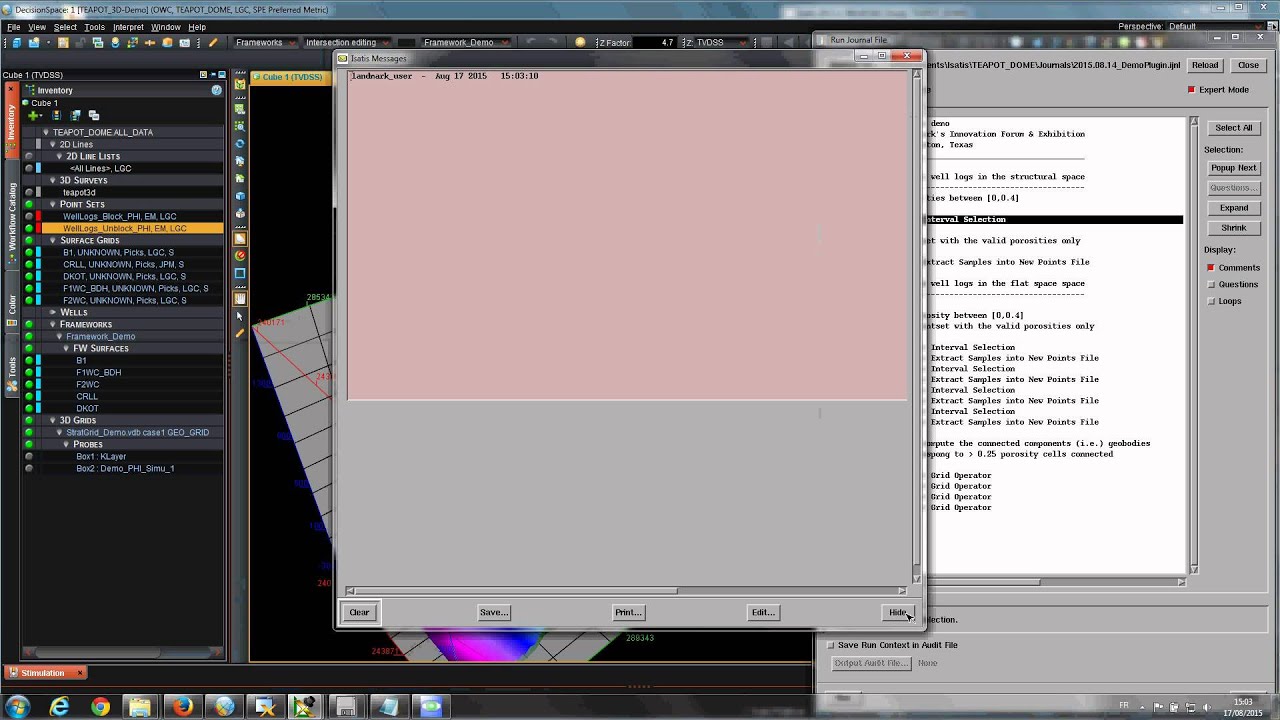Collapse the 2D Lines tree node
Screen dimensions: 1280x720
52,144
